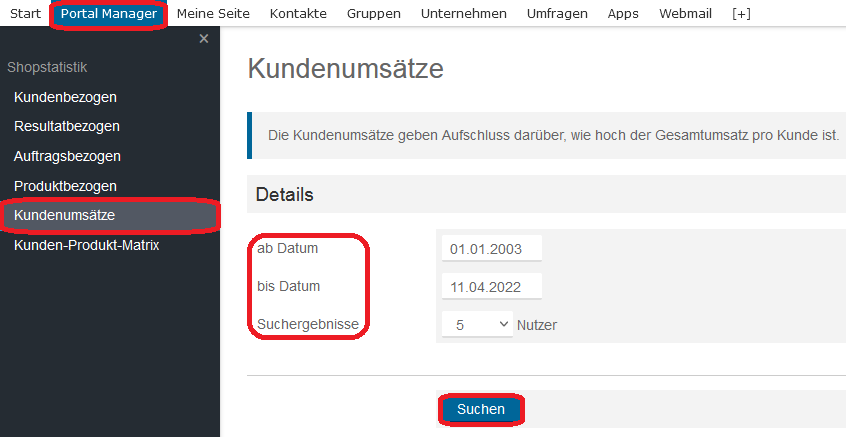Close the sidebar with the X icon
The image size is (846, 437).
(x=203, y=39)
